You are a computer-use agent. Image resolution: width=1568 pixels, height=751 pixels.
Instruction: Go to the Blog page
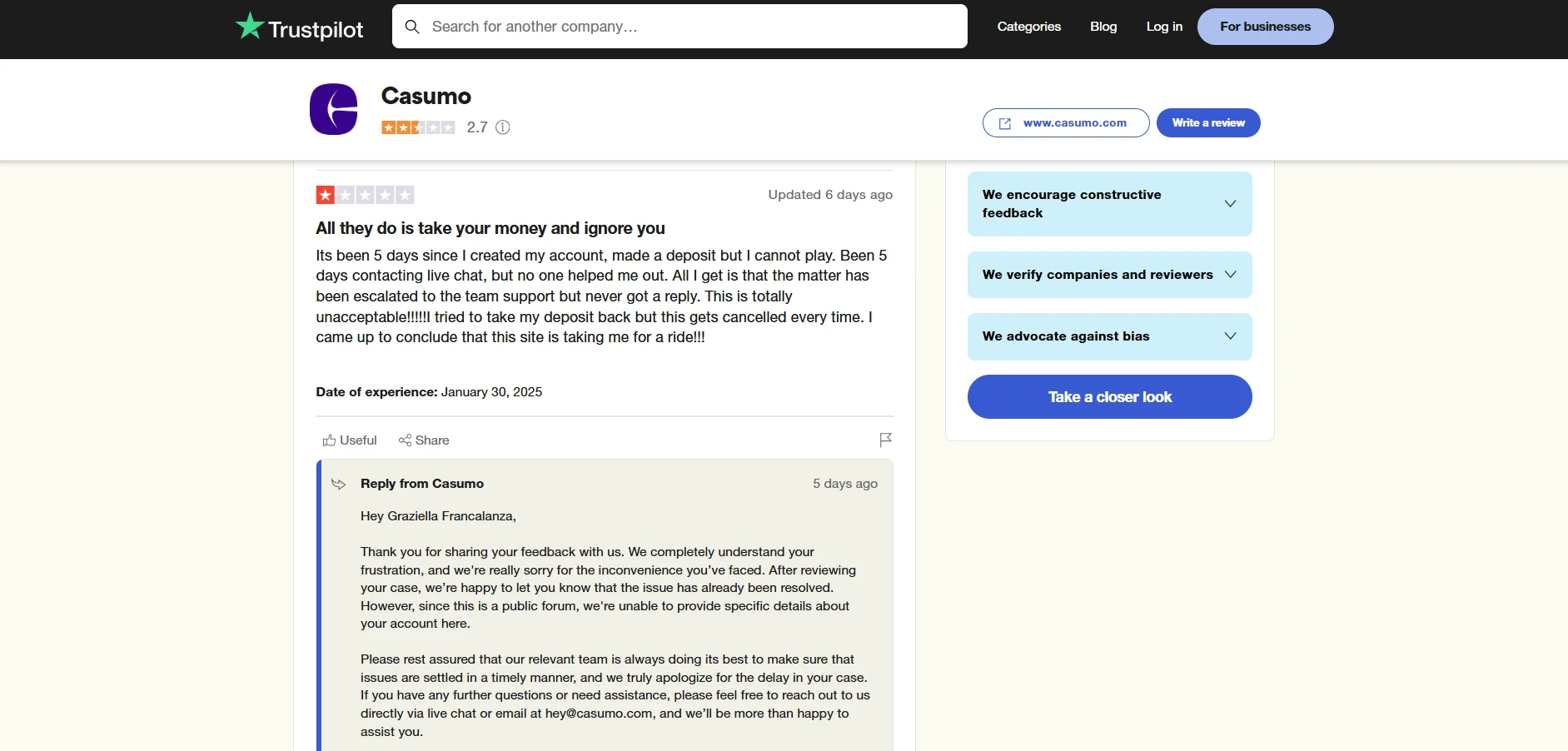(x=1103, y=27)
